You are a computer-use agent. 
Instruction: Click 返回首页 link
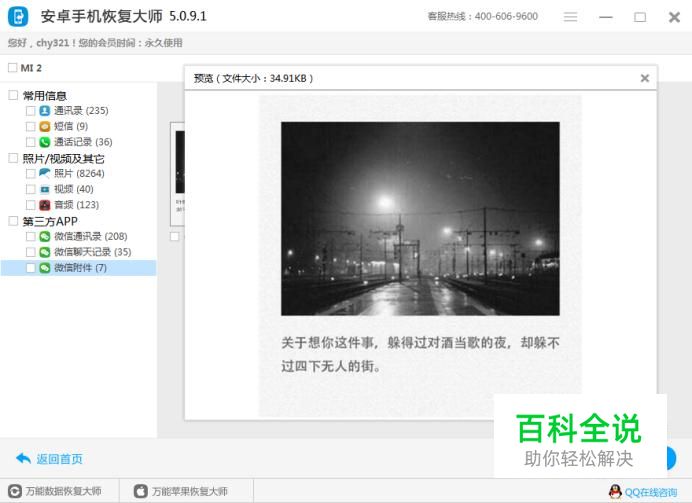pyautogui.click(x=60, y=459)
